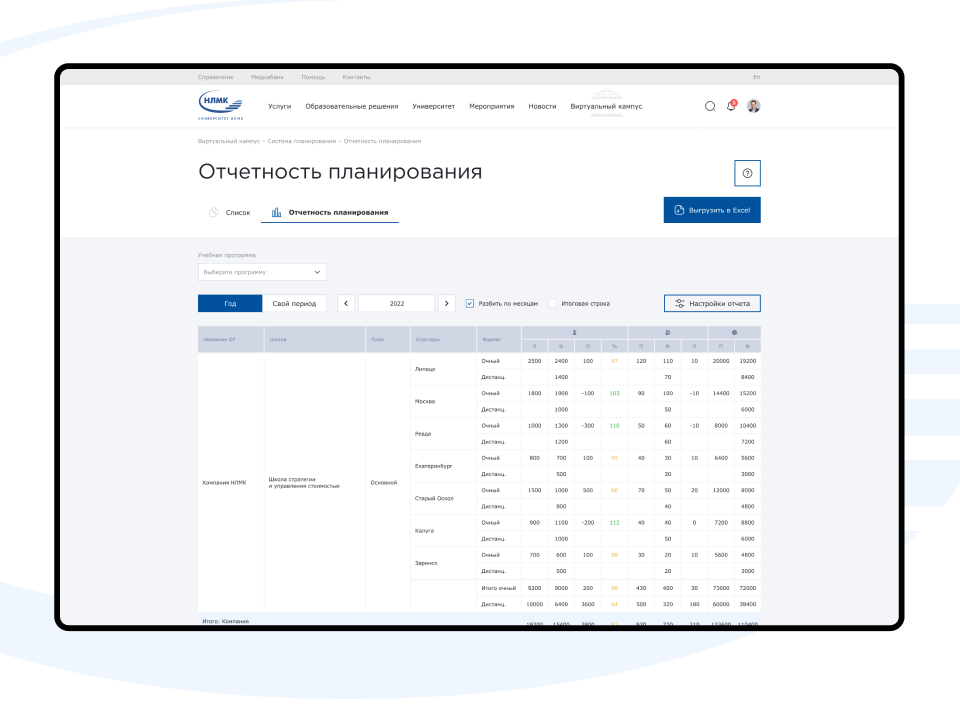The image size is (960, 726).
Task: Click coin icon in table header
Action: click(x=734, y=332)
